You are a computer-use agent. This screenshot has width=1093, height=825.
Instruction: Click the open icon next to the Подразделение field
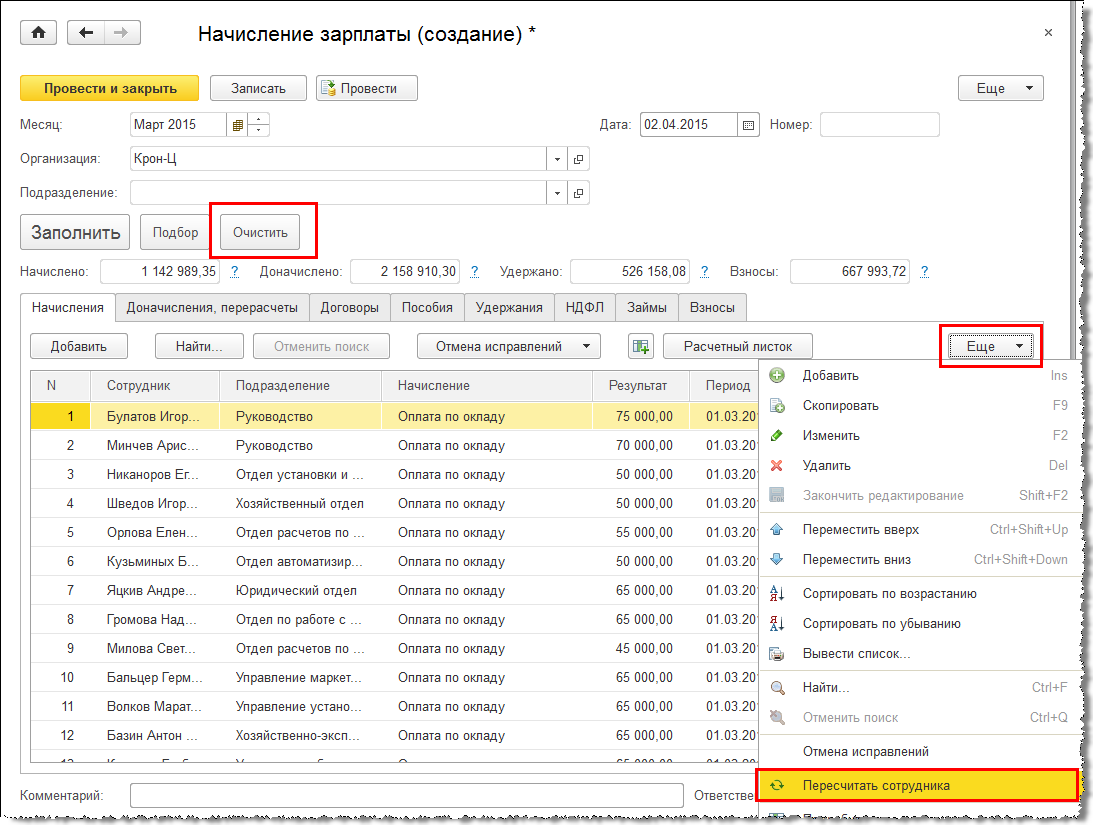pyautogui.click(x=578, y=192)
